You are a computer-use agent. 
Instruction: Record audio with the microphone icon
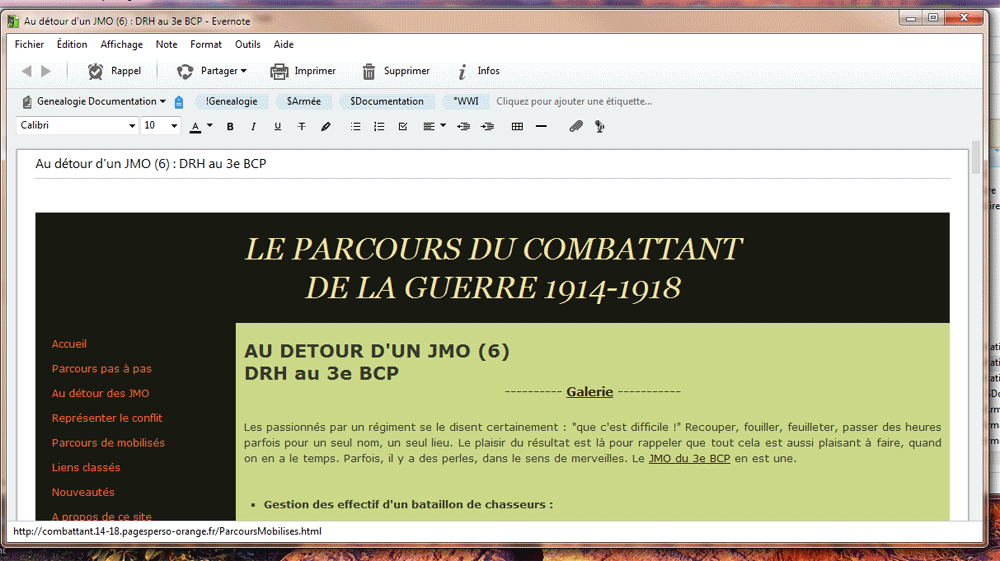click(599, 126)
